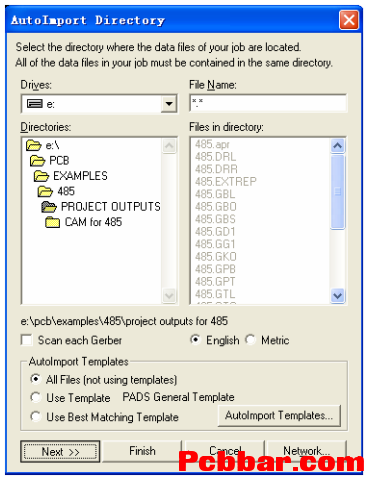
Task: Click file 485.EXTREP in the list
Action: (x=226, y=182)
